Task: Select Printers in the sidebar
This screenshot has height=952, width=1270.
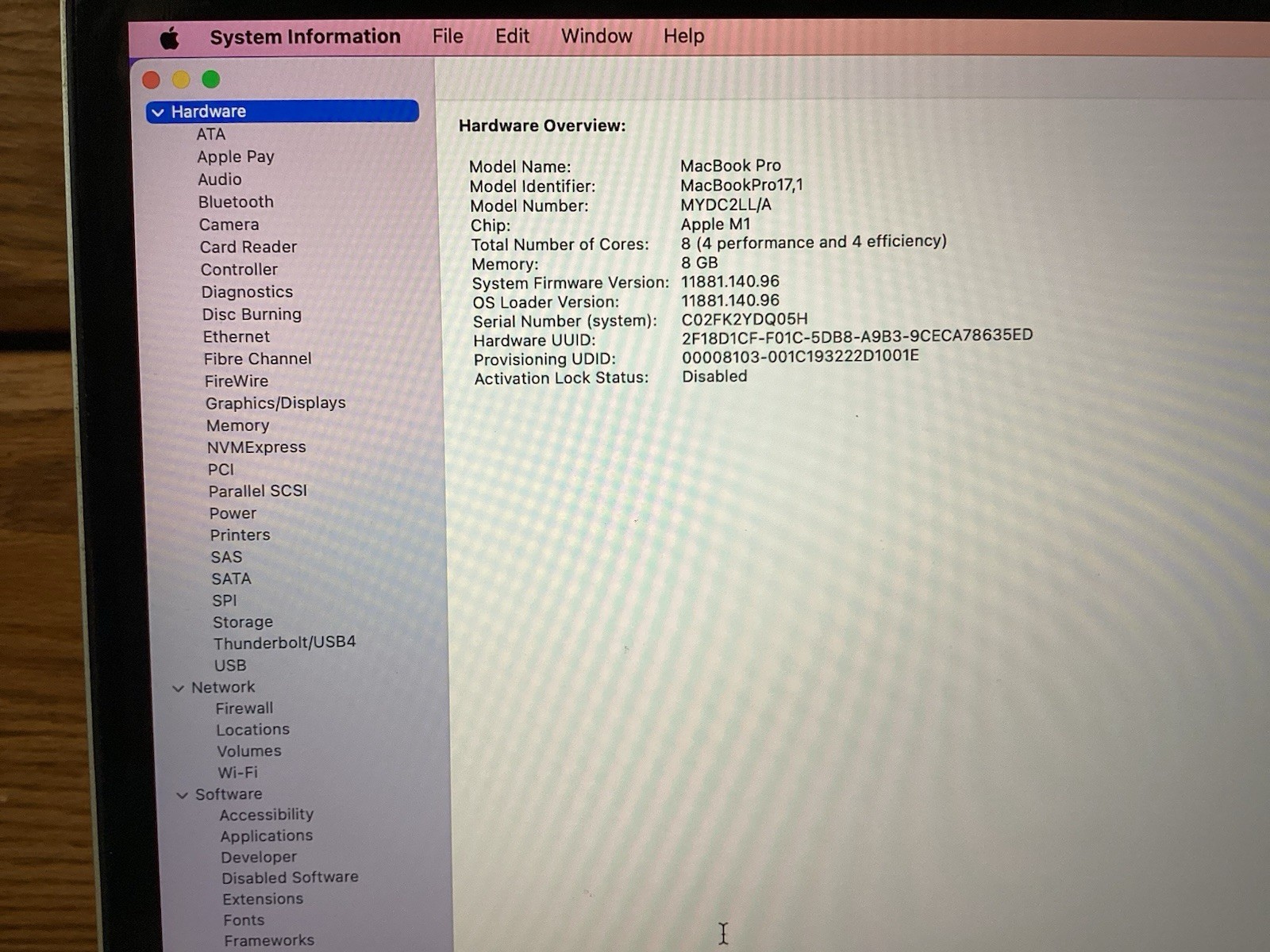Action: [x=241, y=535]
